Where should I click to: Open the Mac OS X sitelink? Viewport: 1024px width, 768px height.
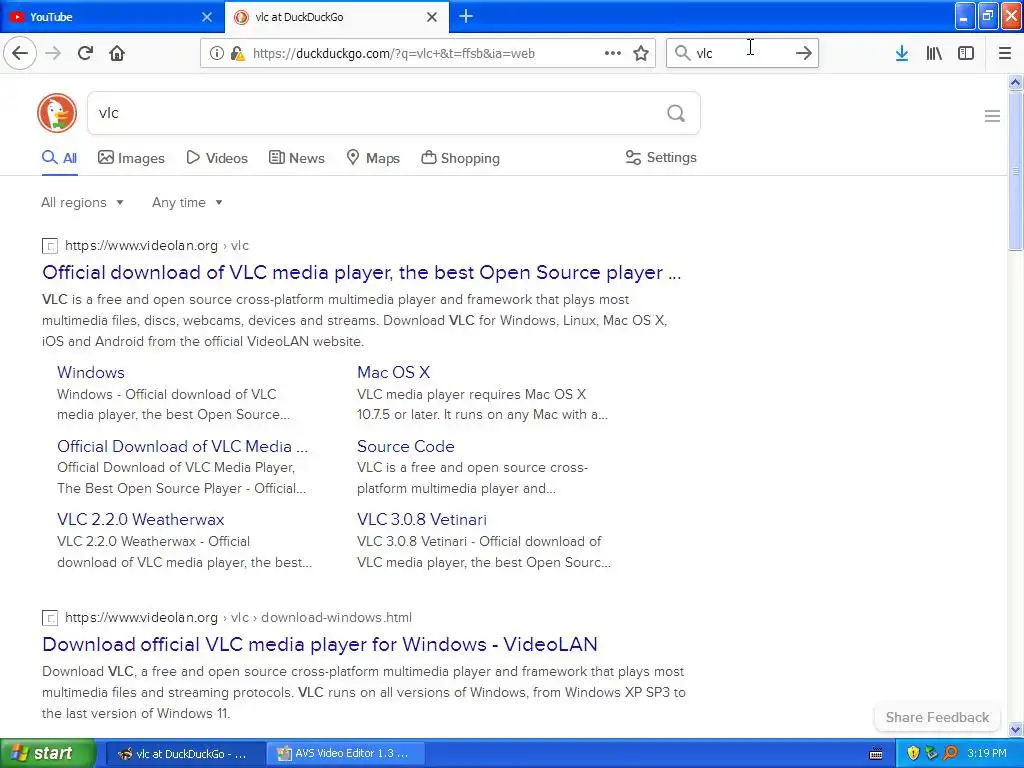(x=393, y=372)
